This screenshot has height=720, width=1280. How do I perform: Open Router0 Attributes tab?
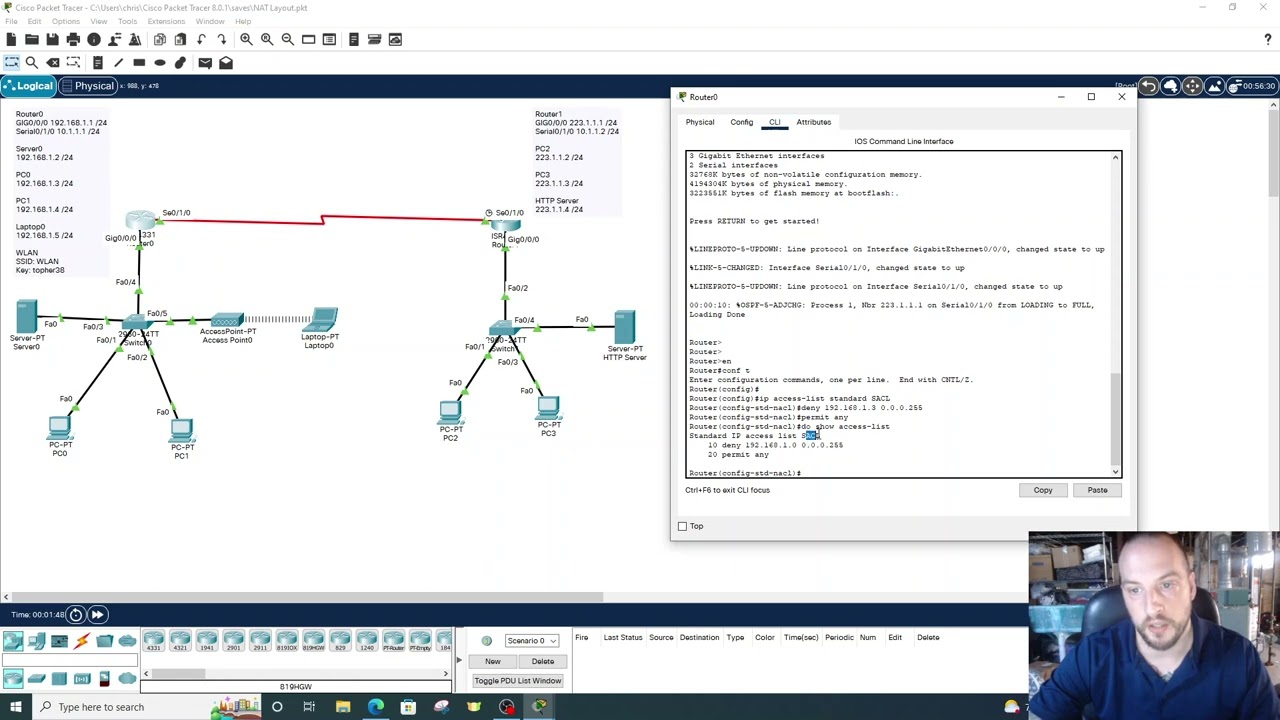click(814, 122)
